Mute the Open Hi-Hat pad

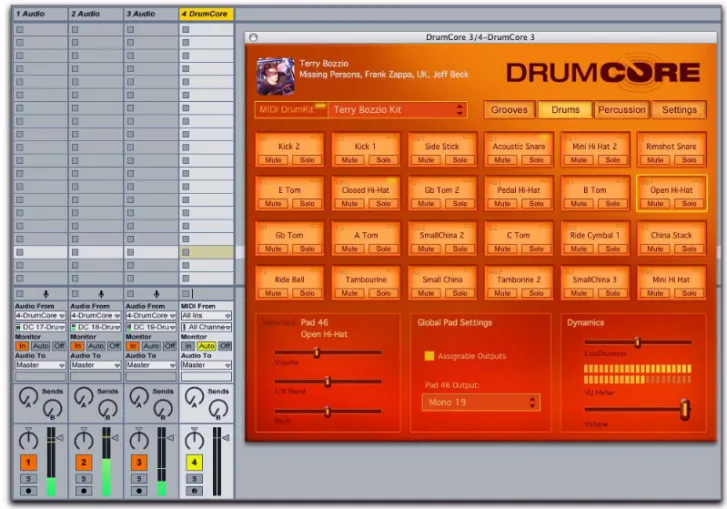[655, 204]
